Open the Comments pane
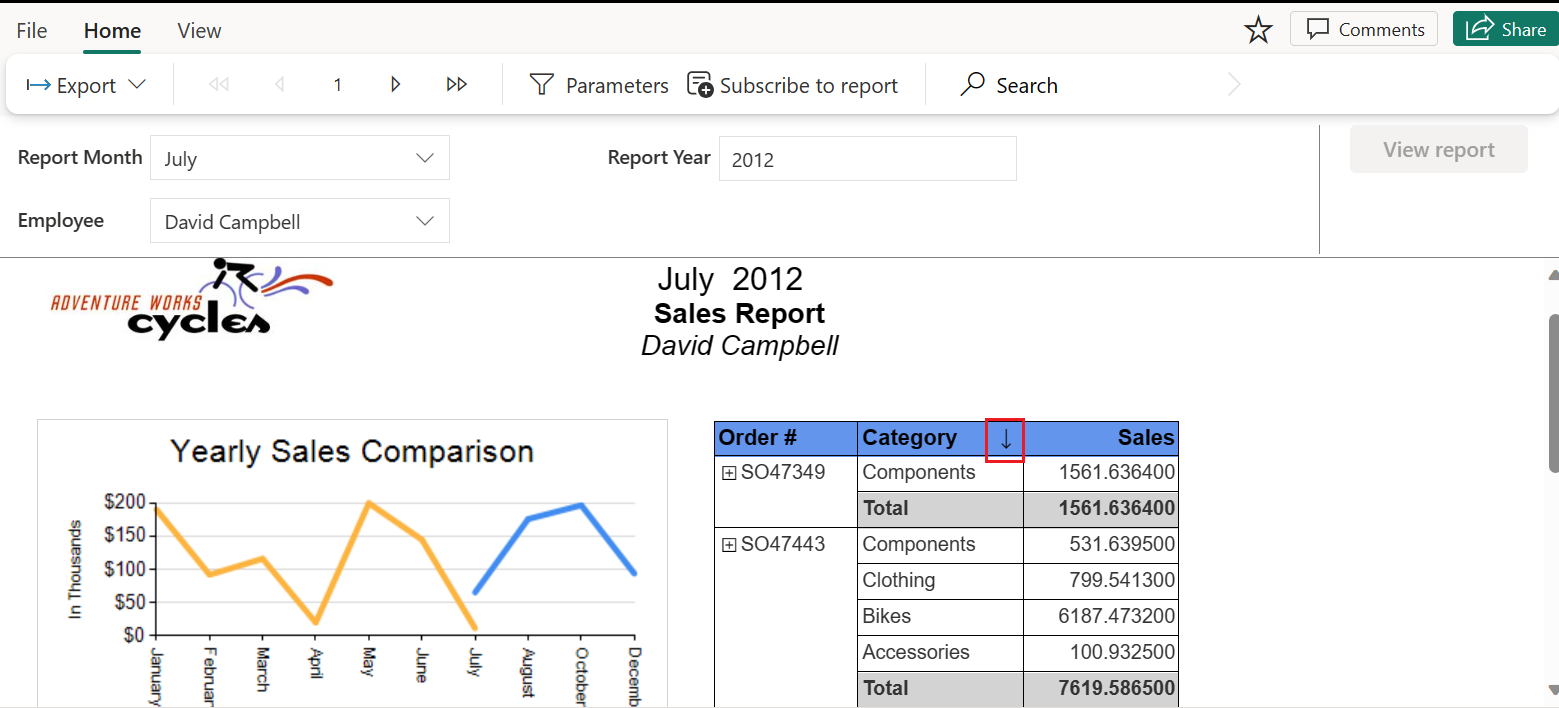Screen dimensions: 1559x708 [x=1364, y=29]
